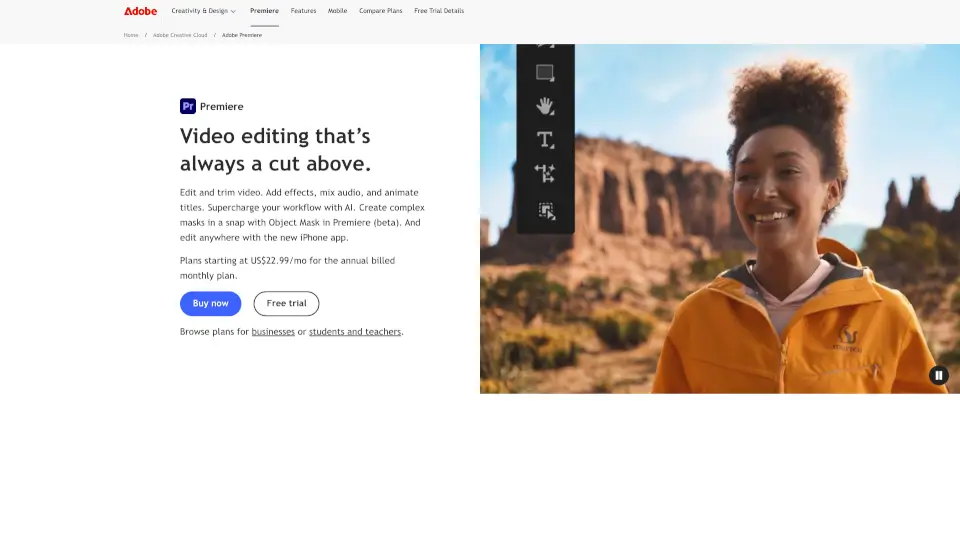Screen dimensions: 960x540
Task: Select the ripple edit arrows tool icon
Action: (x=545, y=173)
